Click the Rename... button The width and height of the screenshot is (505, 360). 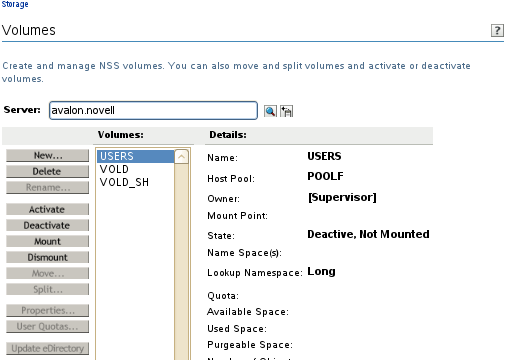[48, 187]
